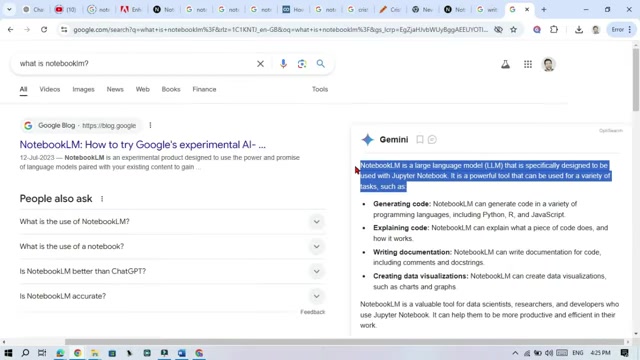
Task: Click the blue search magnifier button
Action: 320,64
